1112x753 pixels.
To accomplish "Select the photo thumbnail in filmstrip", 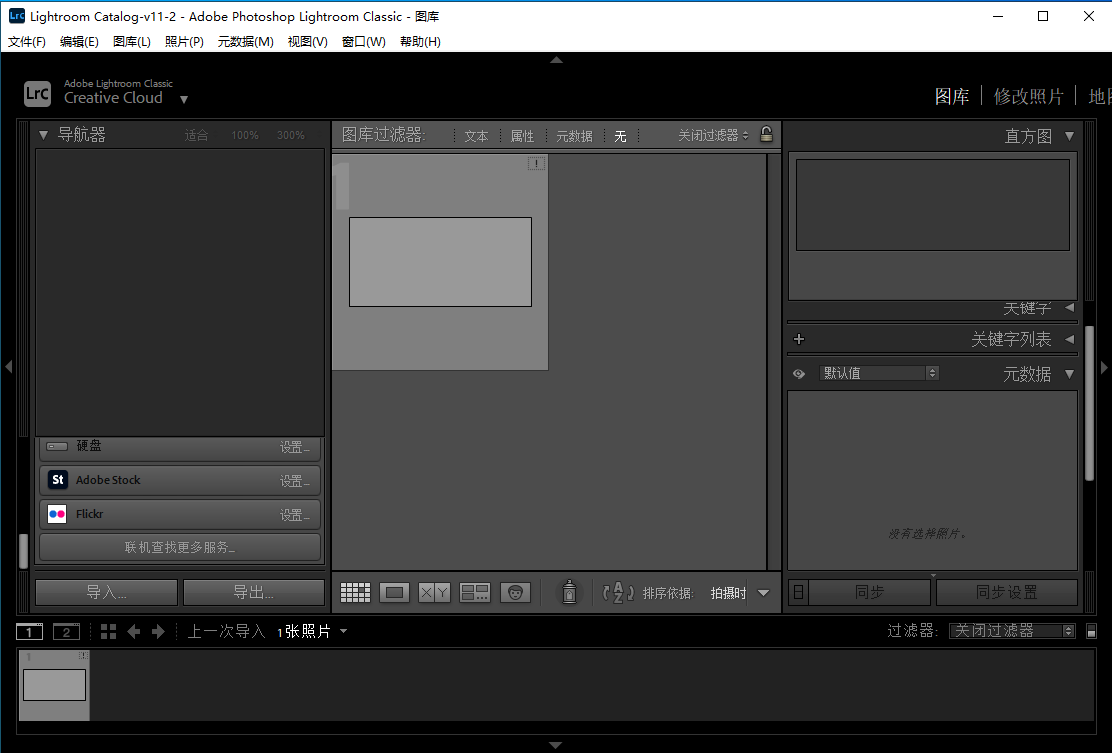I will click(54, 685).
